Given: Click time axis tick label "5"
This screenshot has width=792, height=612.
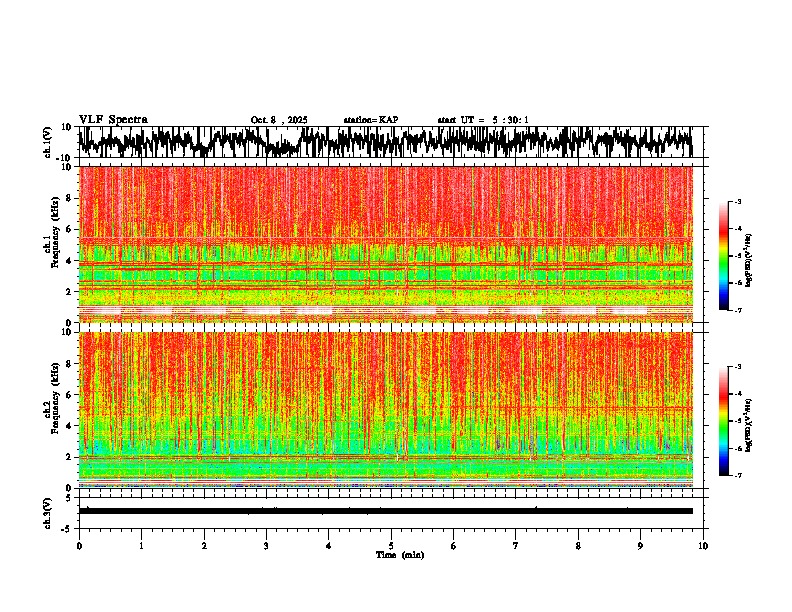Looking at the screenshot, I should pyautogui.click(x=391, y=546).
